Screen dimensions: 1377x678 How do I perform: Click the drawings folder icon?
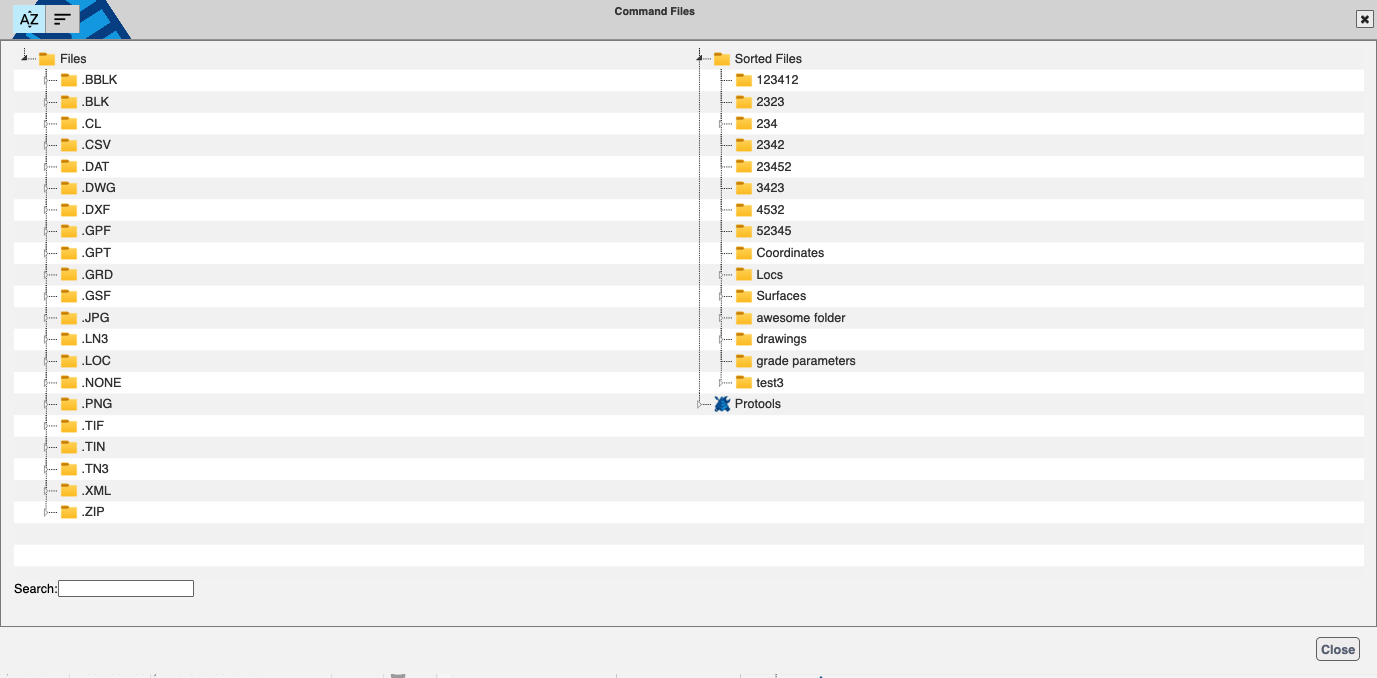coord(744,339)
